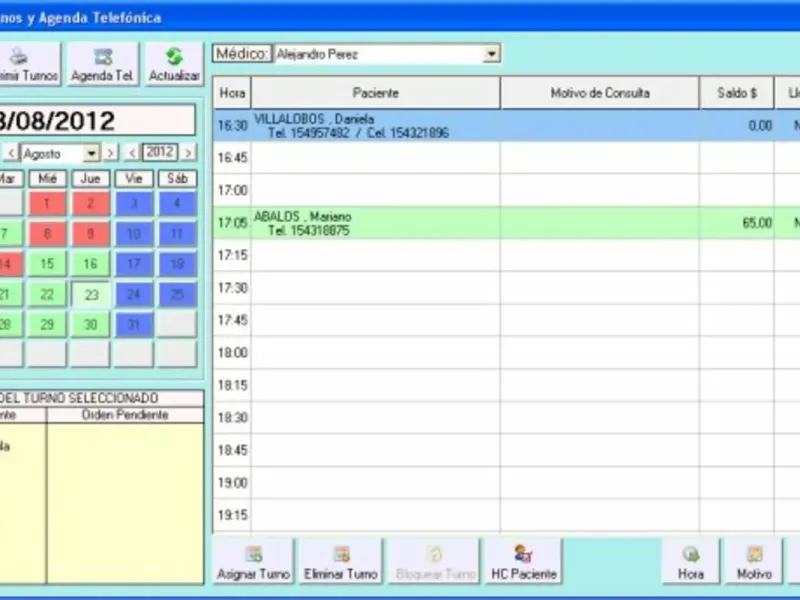This screenshot has height=600, width=800.
Task: Click the Saldo $ column header
Action: coord(737,93)
